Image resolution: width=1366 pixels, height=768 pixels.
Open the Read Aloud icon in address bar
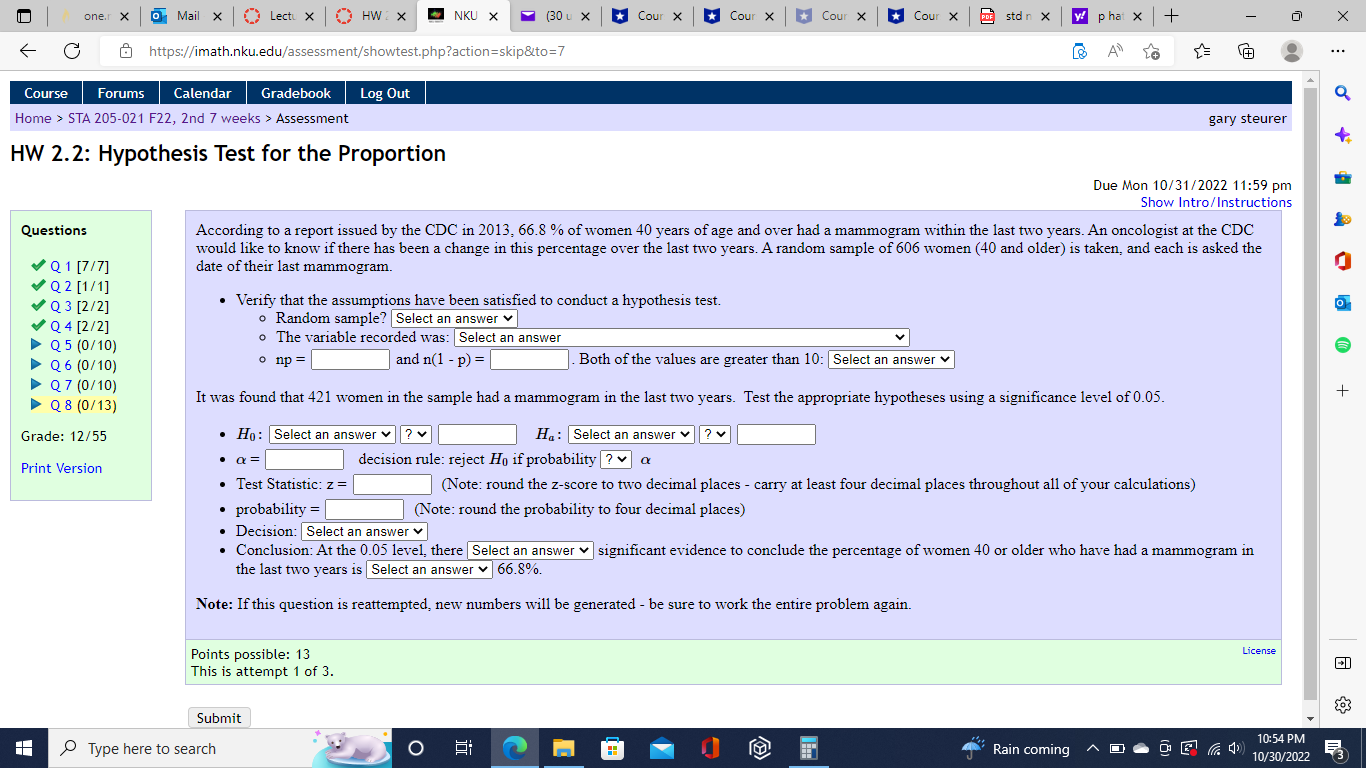(x=1115, y=51)
